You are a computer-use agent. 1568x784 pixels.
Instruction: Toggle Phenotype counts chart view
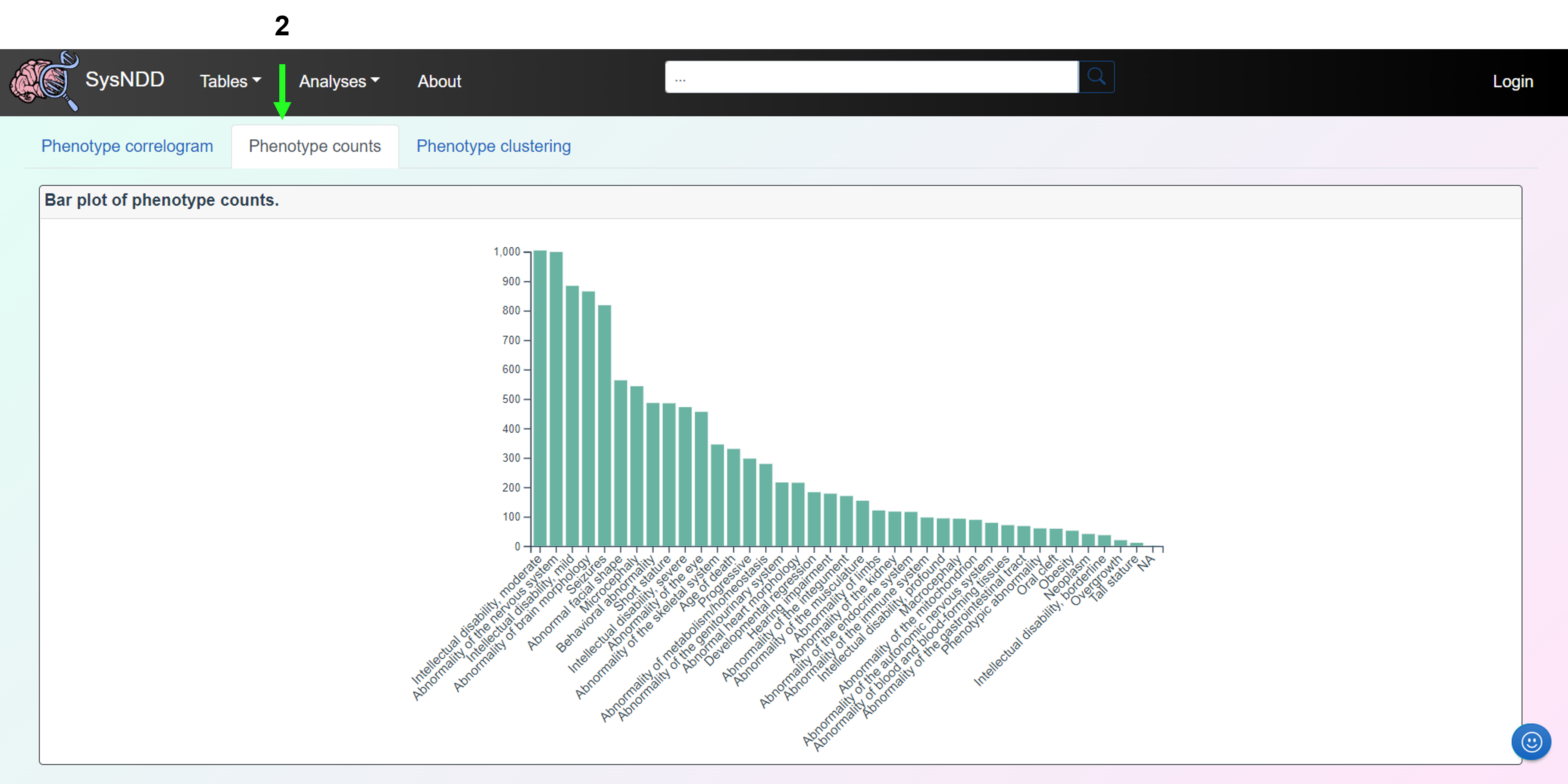(314, 146)
